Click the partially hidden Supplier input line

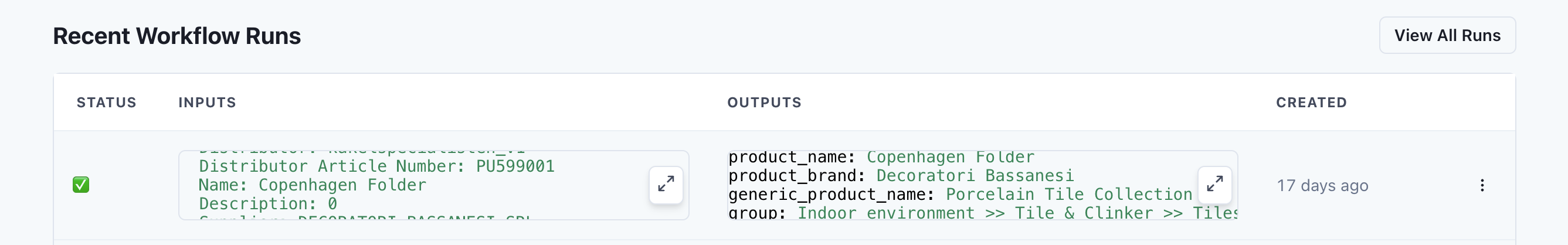(x=364, y=216)
